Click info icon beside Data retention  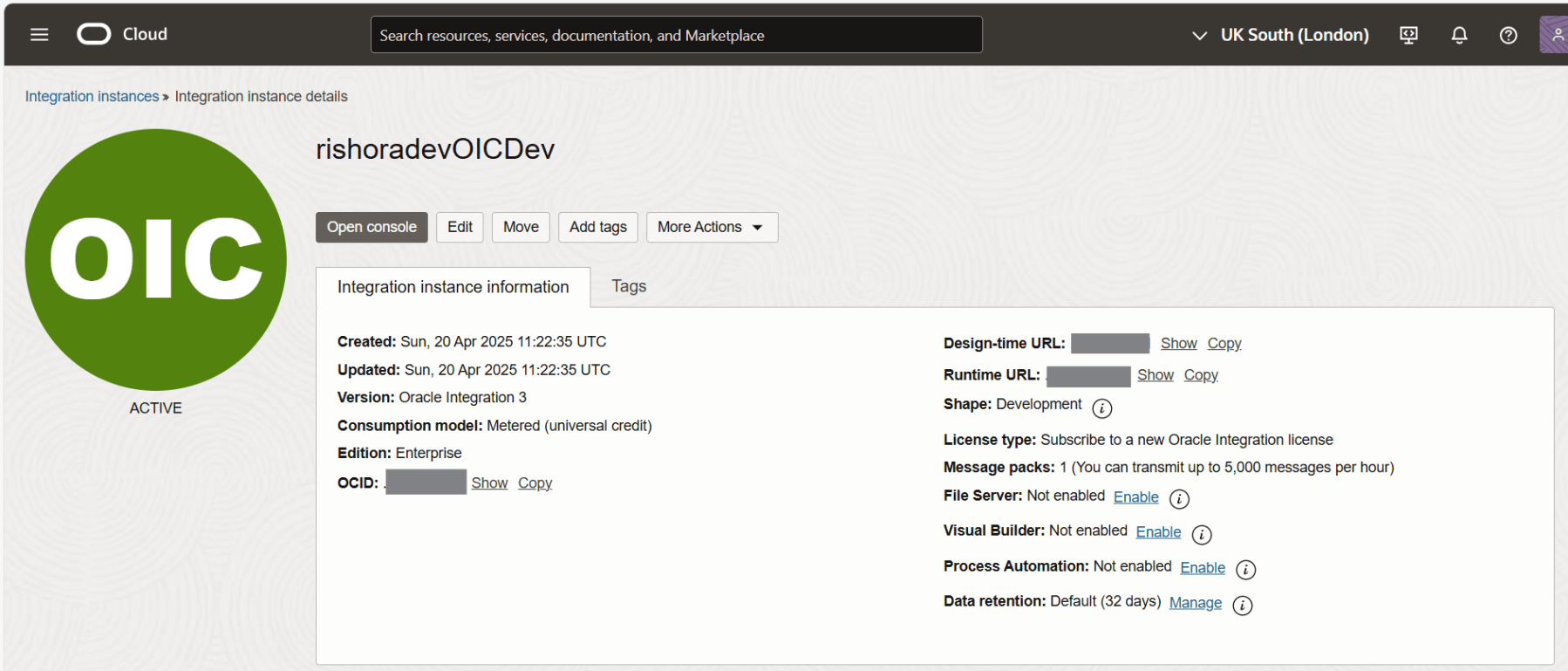(1243, 606)
